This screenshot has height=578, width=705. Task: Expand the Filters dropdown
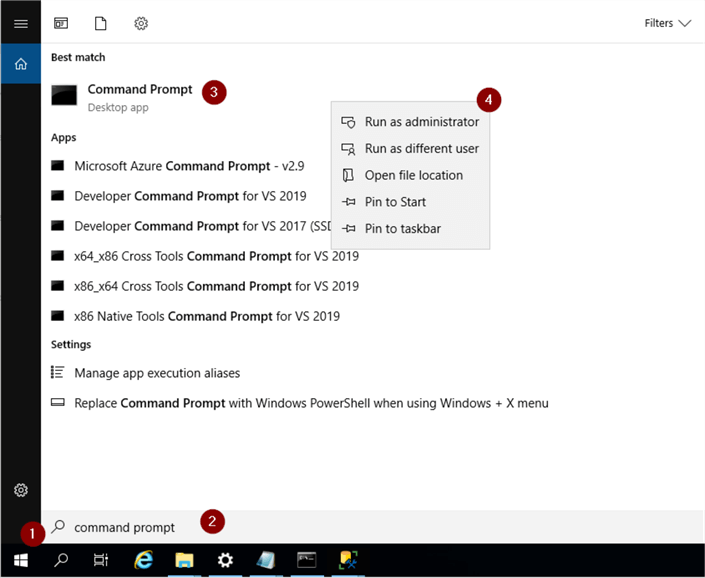coord(667,23)
